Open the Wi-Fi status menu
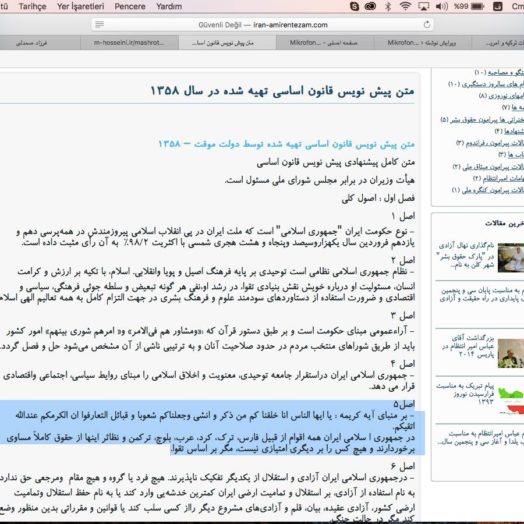This screenshot has width=524, height=524. (x=405, y=6)
